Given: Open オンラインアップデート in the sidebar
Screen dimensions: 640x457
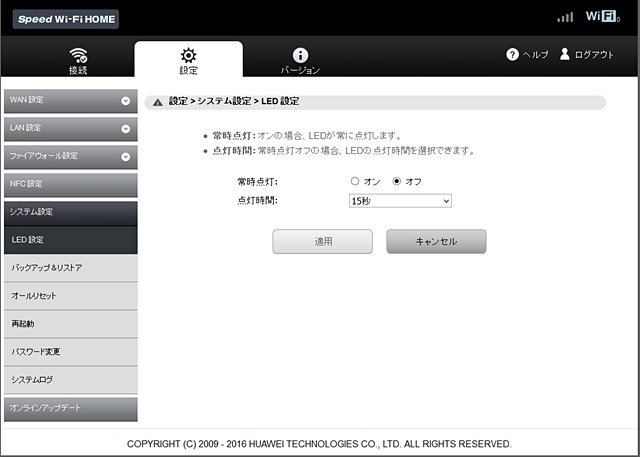Looking at the screenshot, I should [71, 409].
